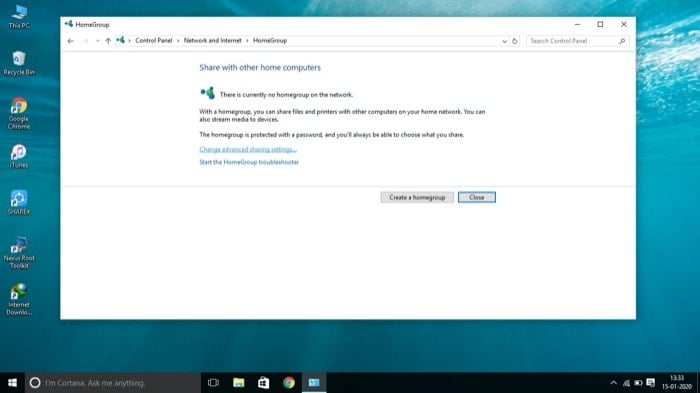The height and width of the screenshot is (393, 700).
Task: Open recent locations dropdown arrow
Action: coord(97,41)
